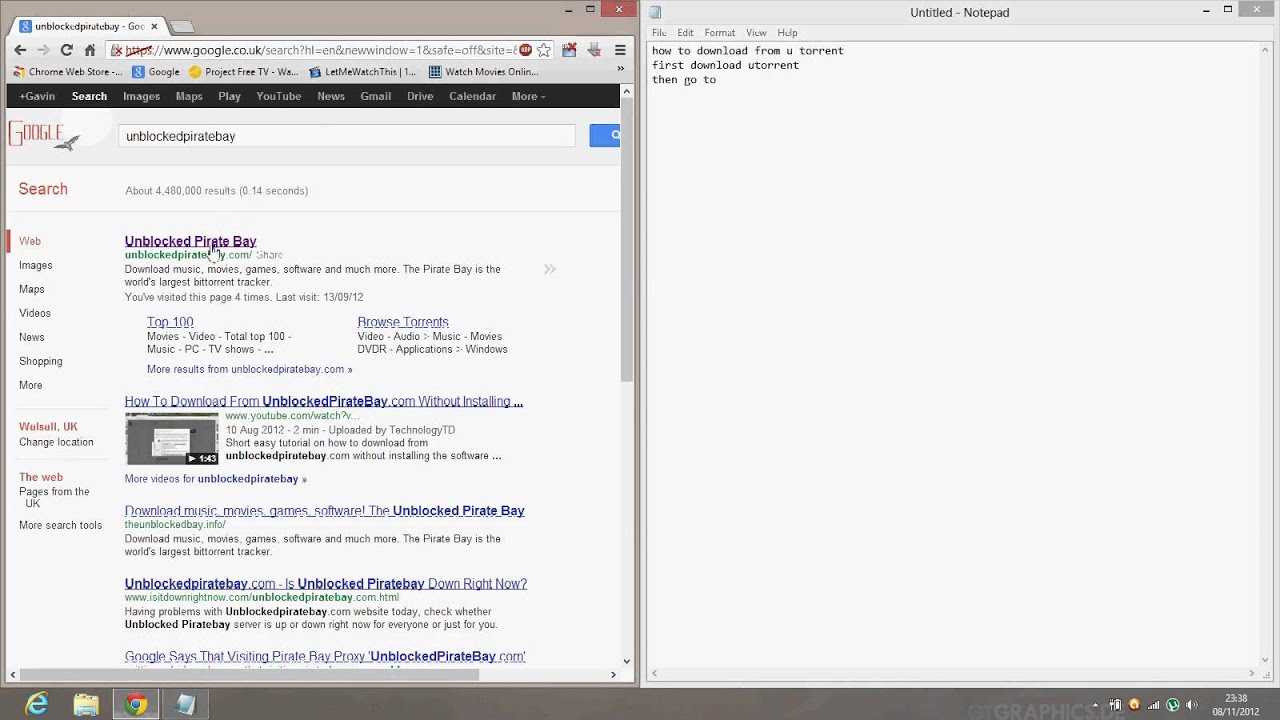Open Project Free TV bookmark
Screen dimensions: 1280x720
coord(244,72)
